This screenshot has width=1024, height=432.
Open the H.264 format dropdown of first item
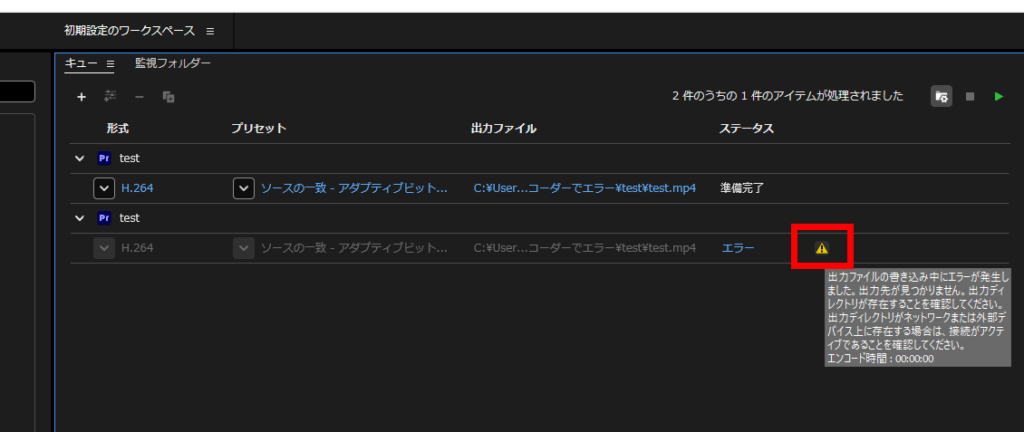tap(104, 189)
